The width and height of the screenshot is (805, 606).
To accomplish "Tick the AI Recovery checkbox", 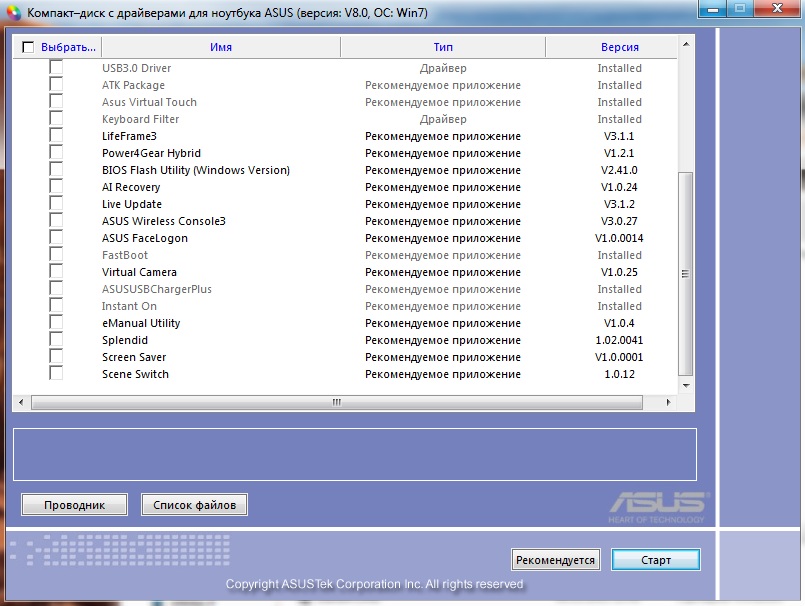I will pos(56,187).
